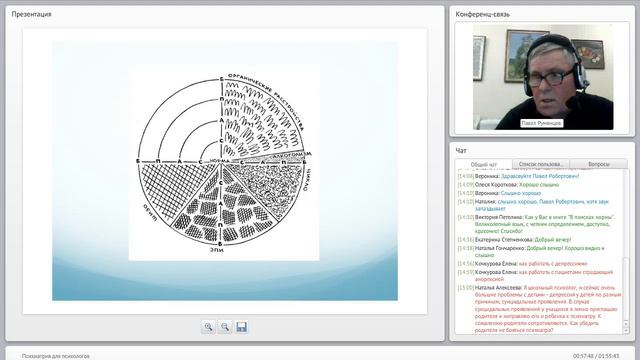Click Наталья Гончаренко's chat message
The height and width of the screenshot is (360, 640).
531,251
